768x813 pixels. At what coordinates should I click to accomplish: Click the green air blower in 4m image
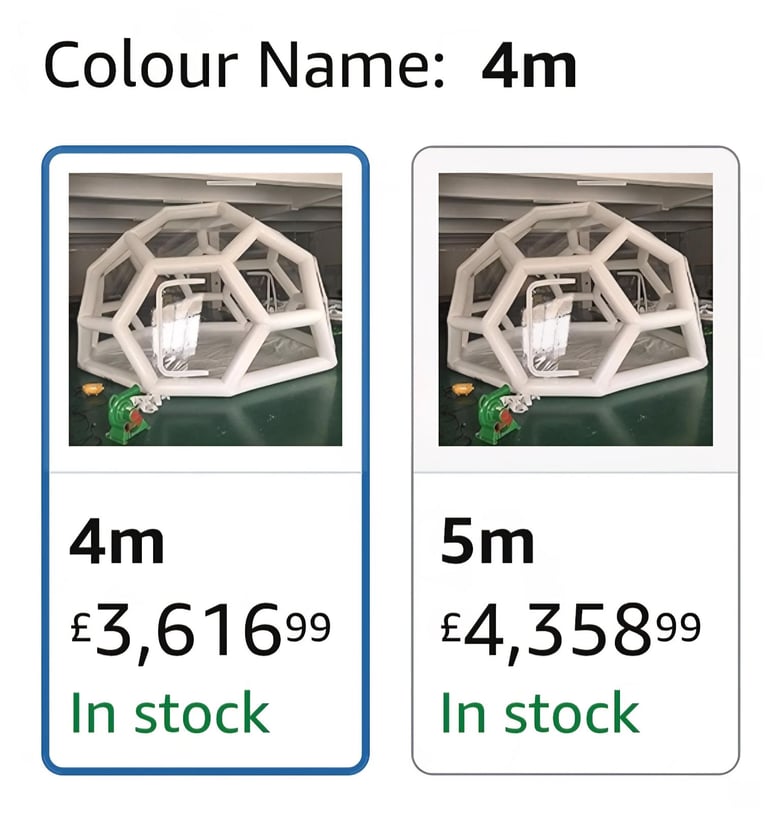coord(129,413)
